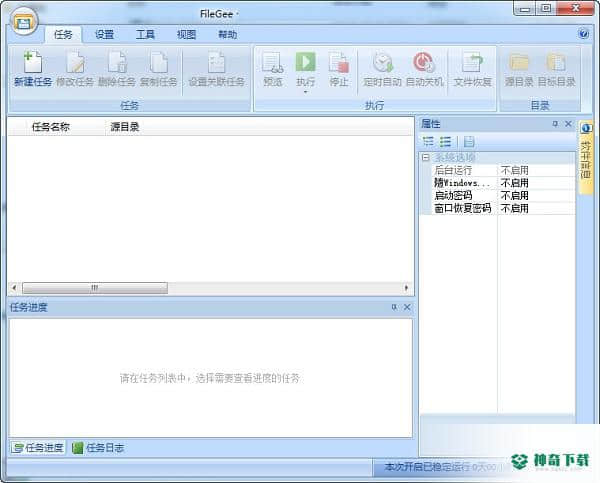
Task: Open the 视图 ribbon tab
Action: (x=186, y=35)
